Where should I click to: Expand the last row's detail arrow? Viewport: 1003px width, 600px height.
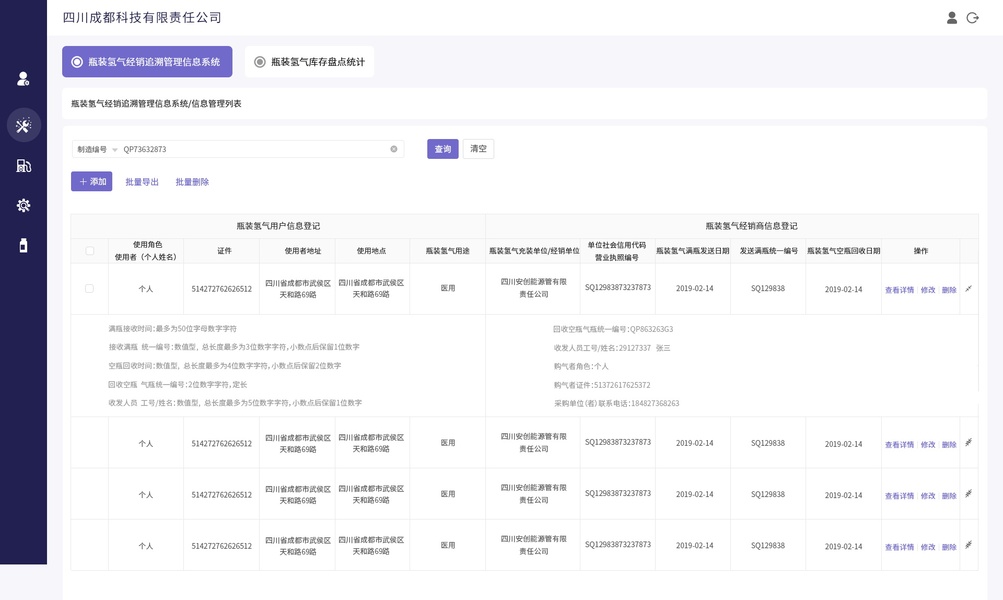tap(968, 546)
